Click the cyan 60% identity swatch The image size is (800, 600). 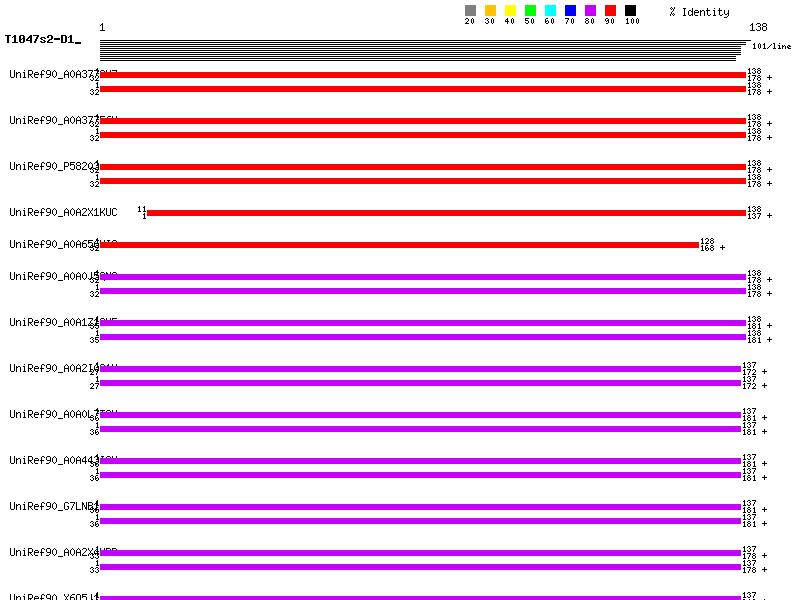click(550, 11)
